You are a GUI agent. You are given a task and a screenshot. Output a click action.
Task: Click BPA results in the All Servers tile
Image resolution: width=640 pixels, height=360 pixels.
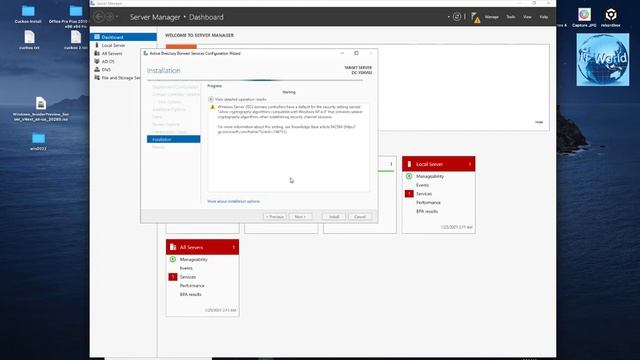point(191,294)
